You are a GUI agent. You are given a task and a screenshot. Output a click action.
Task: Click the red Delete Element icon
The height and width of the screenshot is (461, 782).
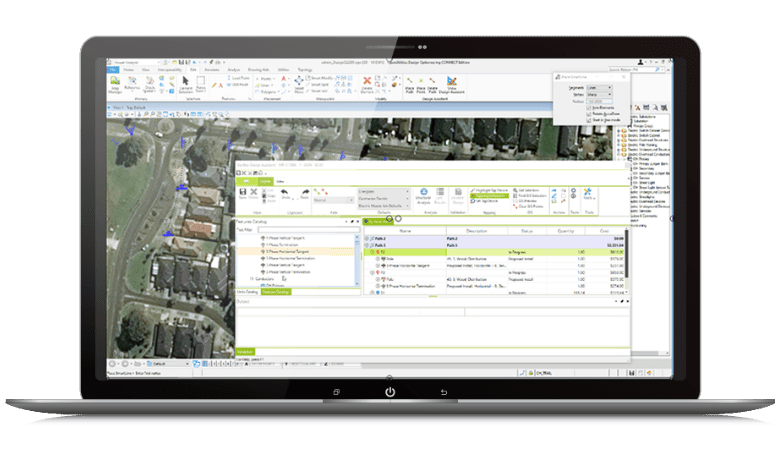pos(367,83)
